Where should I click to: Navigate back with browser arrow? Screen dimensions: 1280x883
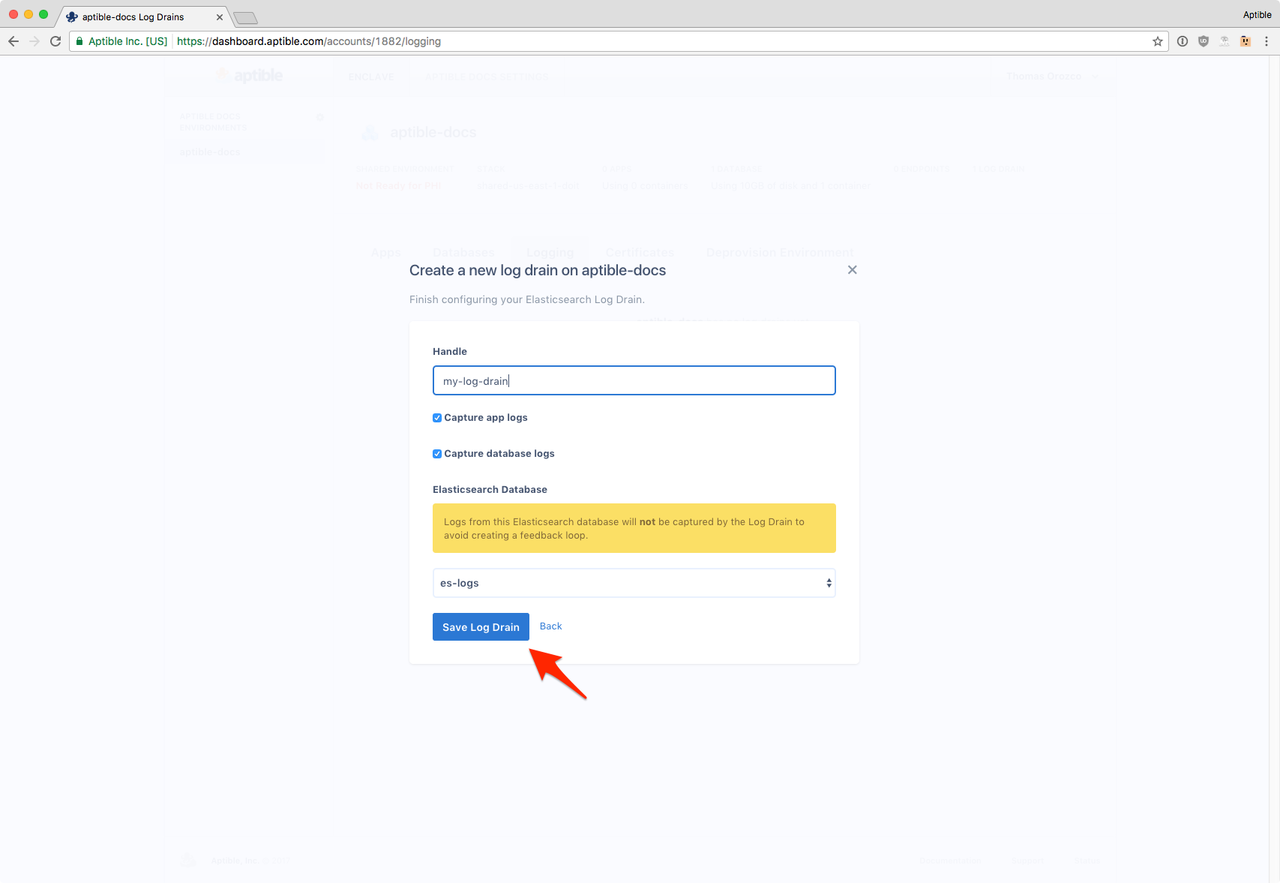(14, 42)
